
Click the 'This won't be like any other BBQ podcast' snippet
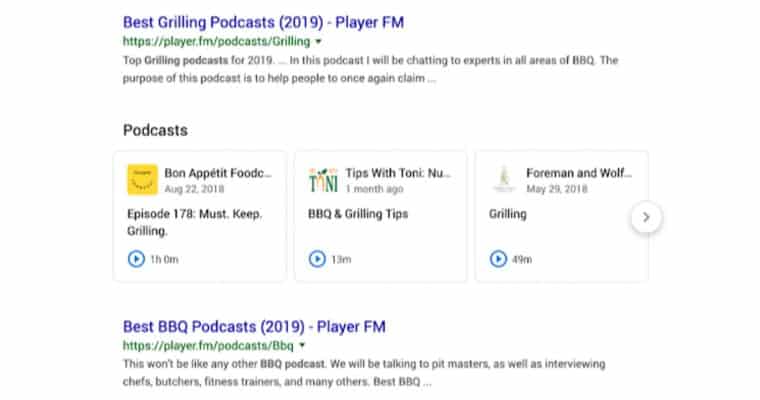[364, 373]
